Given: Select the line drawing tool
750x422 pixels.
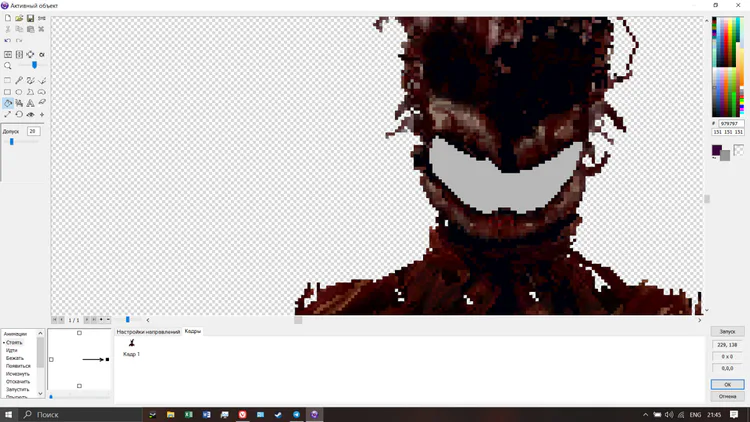Looking at the screenshot, I should coord(42,80).
